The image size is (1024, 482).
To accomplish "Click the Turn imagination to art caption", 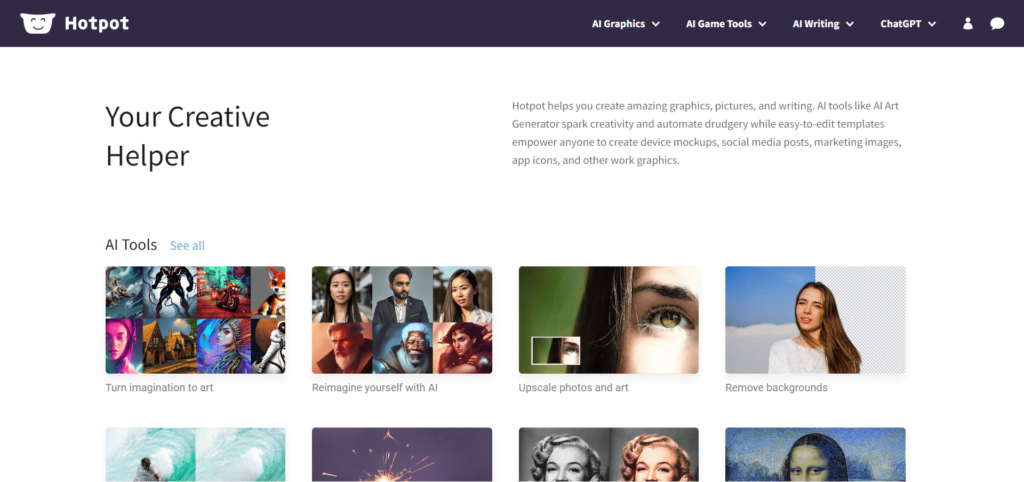I will click(x=159, y=387).
